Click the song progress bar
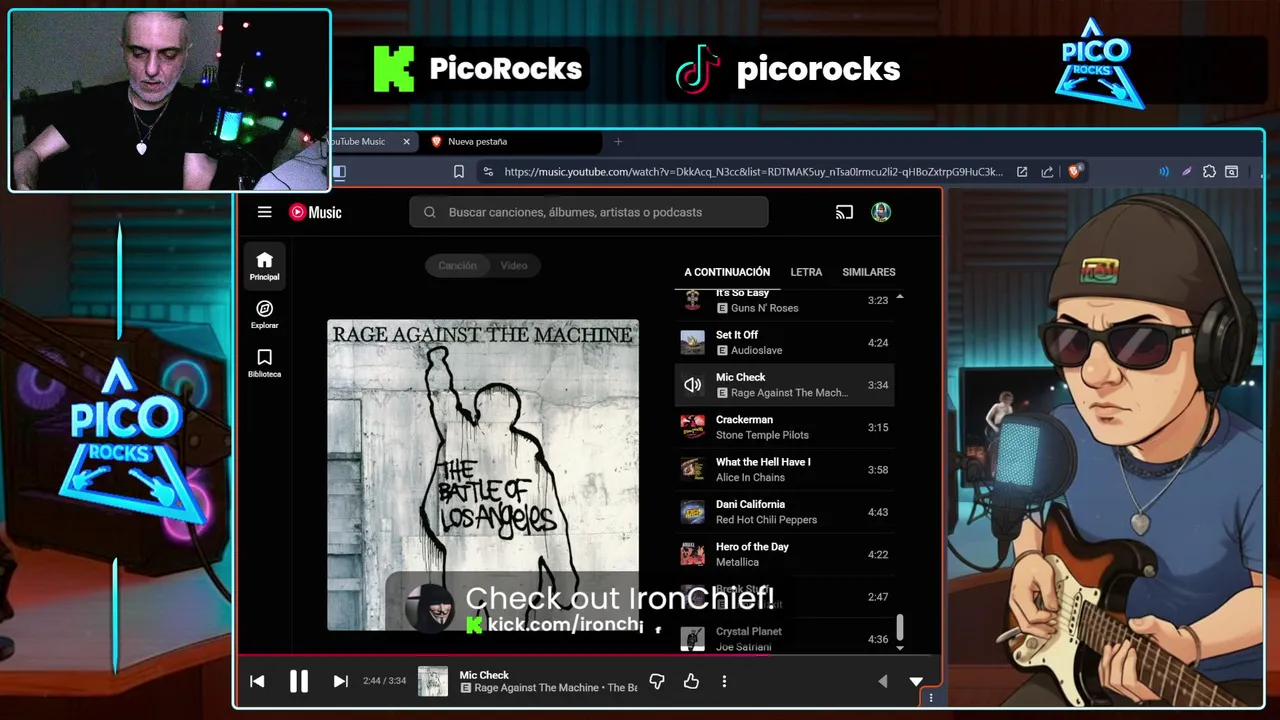The height and width of the screenshot is (720, 1280). pos(588,656)
